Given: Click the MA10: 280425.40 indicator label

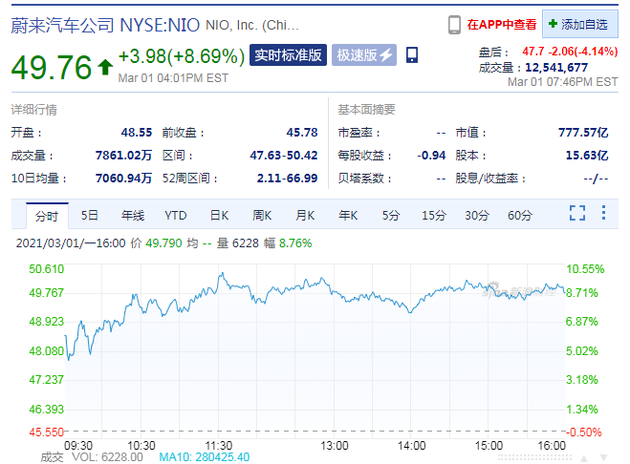Looking at the screenshot, I should (x=205, y=457).
